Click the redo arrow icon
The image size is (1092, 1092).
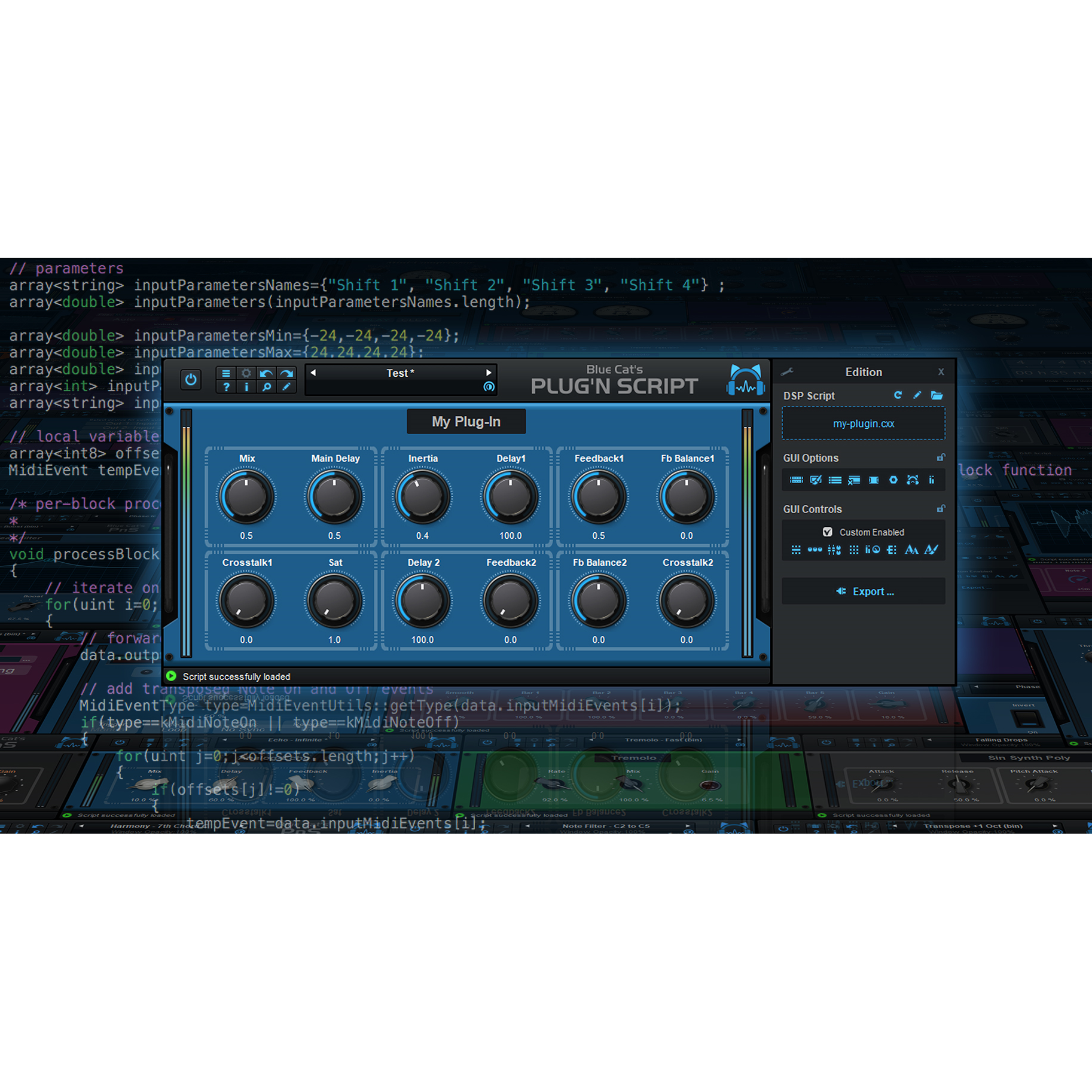pyautogui.click(x=287, y=374)
